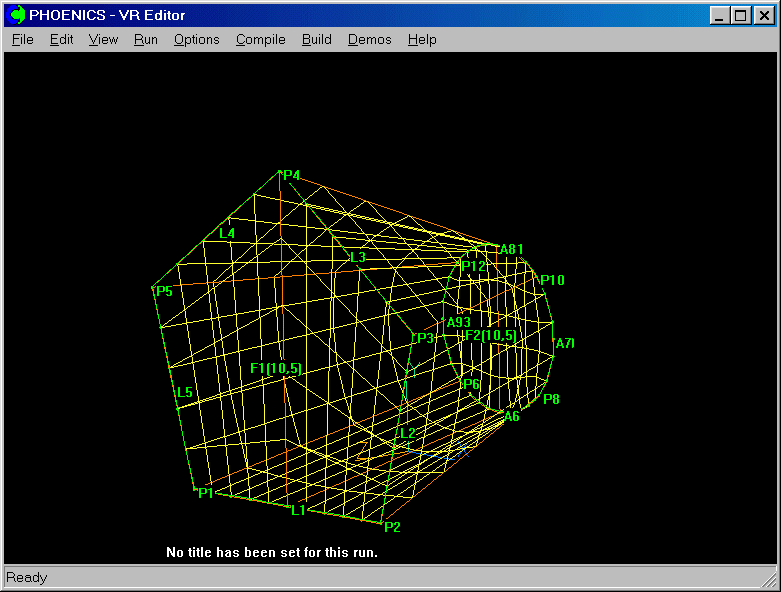Open the Demos menu
Image resolution: width=781 pixels, height=592 pixels.
[369, 40]
